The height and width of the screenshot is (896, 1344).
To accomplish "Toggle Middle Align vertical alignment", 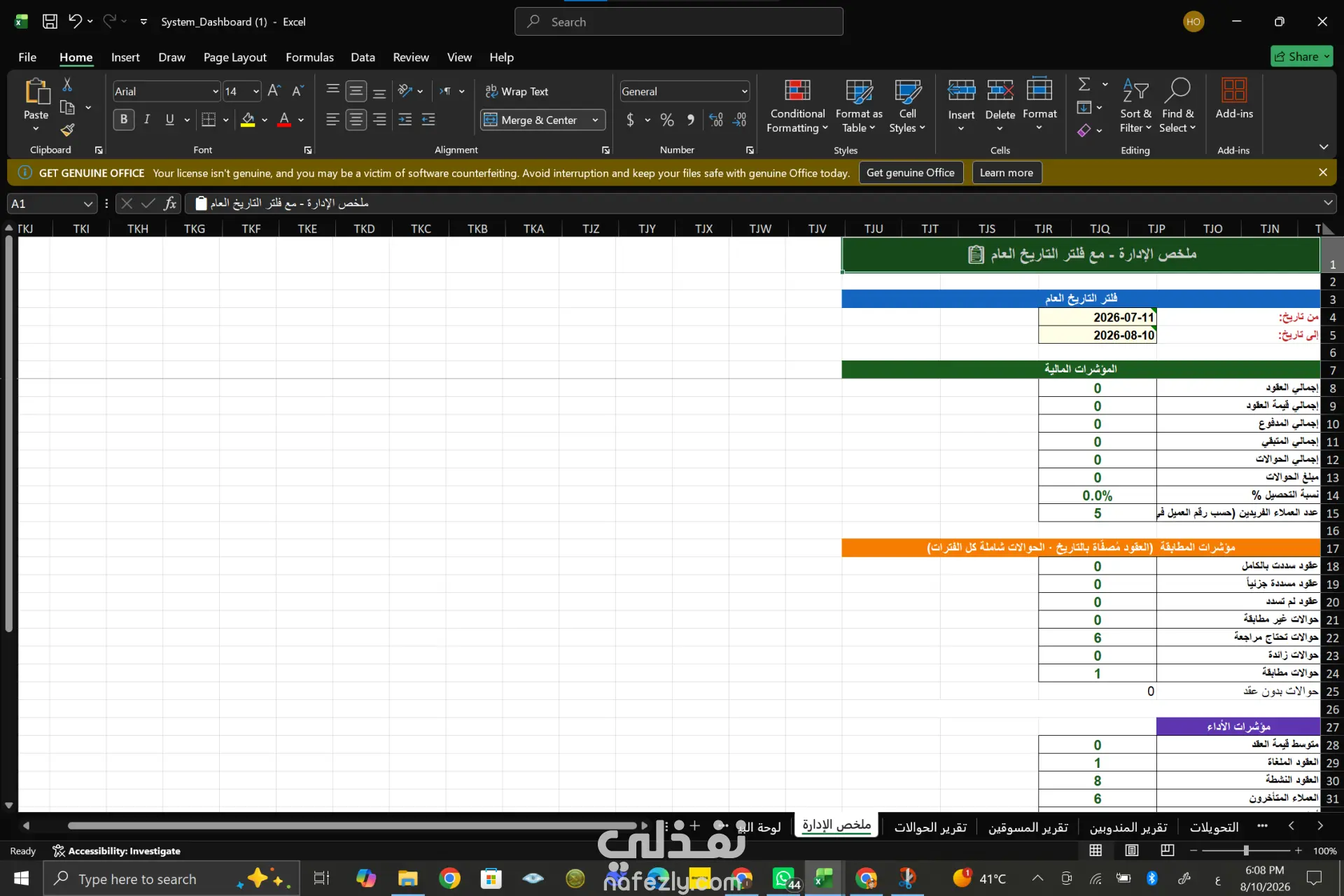I will click(x=356, y=91).
